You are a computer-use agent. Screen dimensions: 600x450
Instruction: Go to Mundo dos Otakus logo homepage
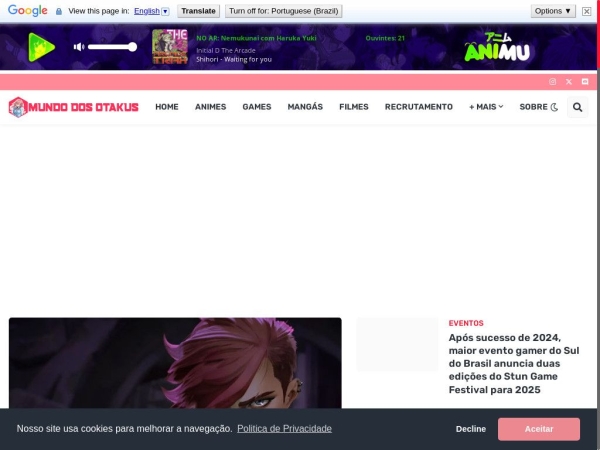73,107
